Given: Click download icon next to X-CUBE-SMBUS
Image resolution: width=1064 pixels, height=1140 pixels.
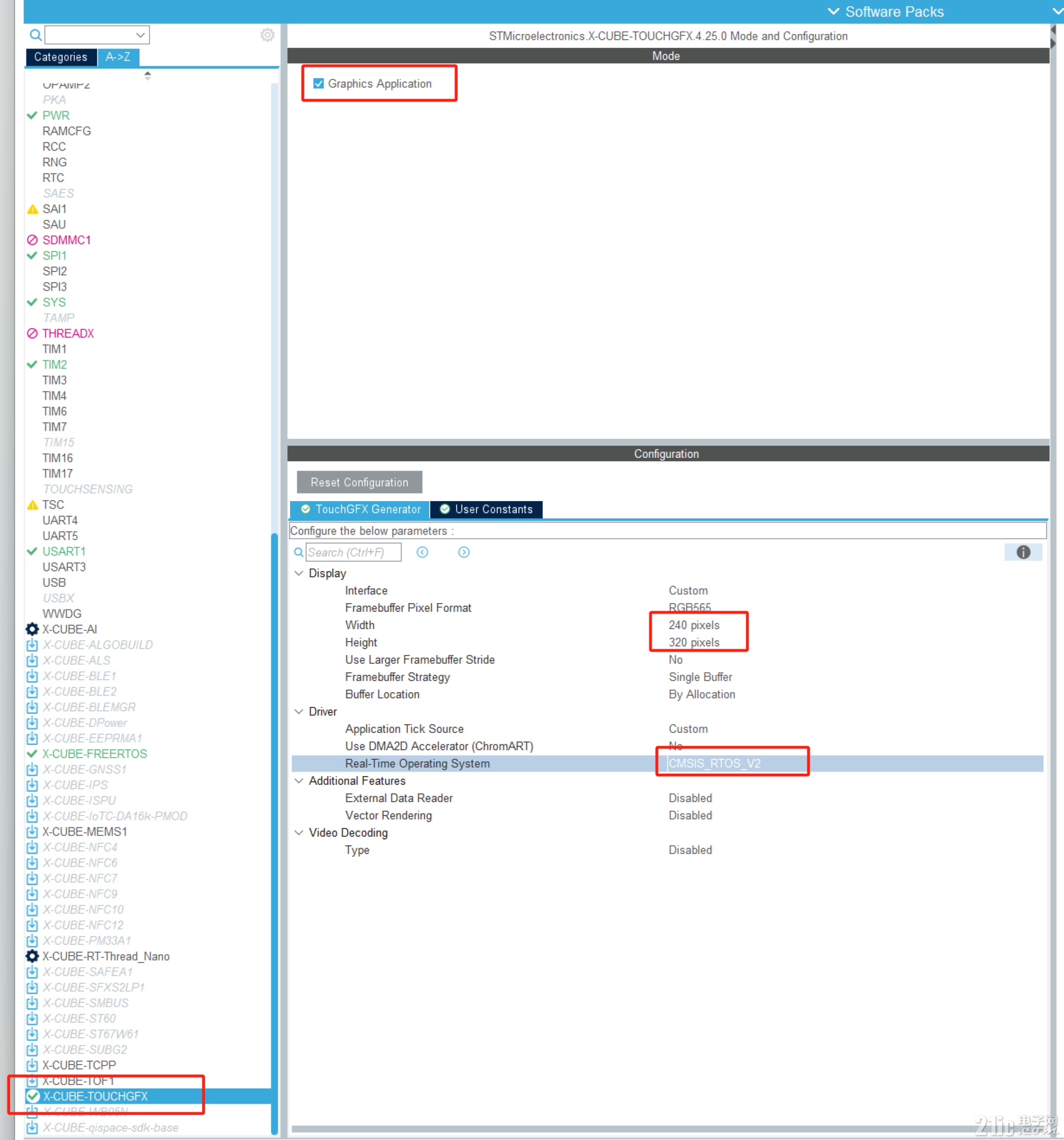Looking at the screenshot, I should (32, 1002).
